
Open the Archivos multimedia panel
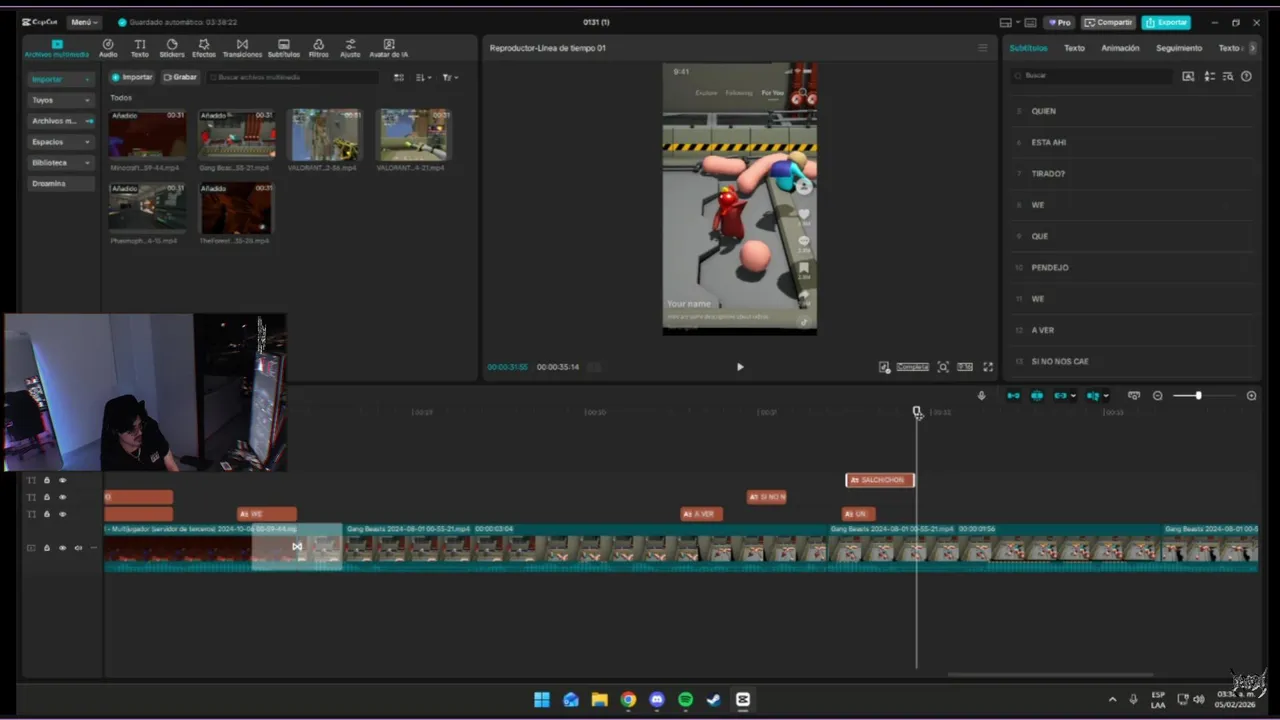[57, 48]
